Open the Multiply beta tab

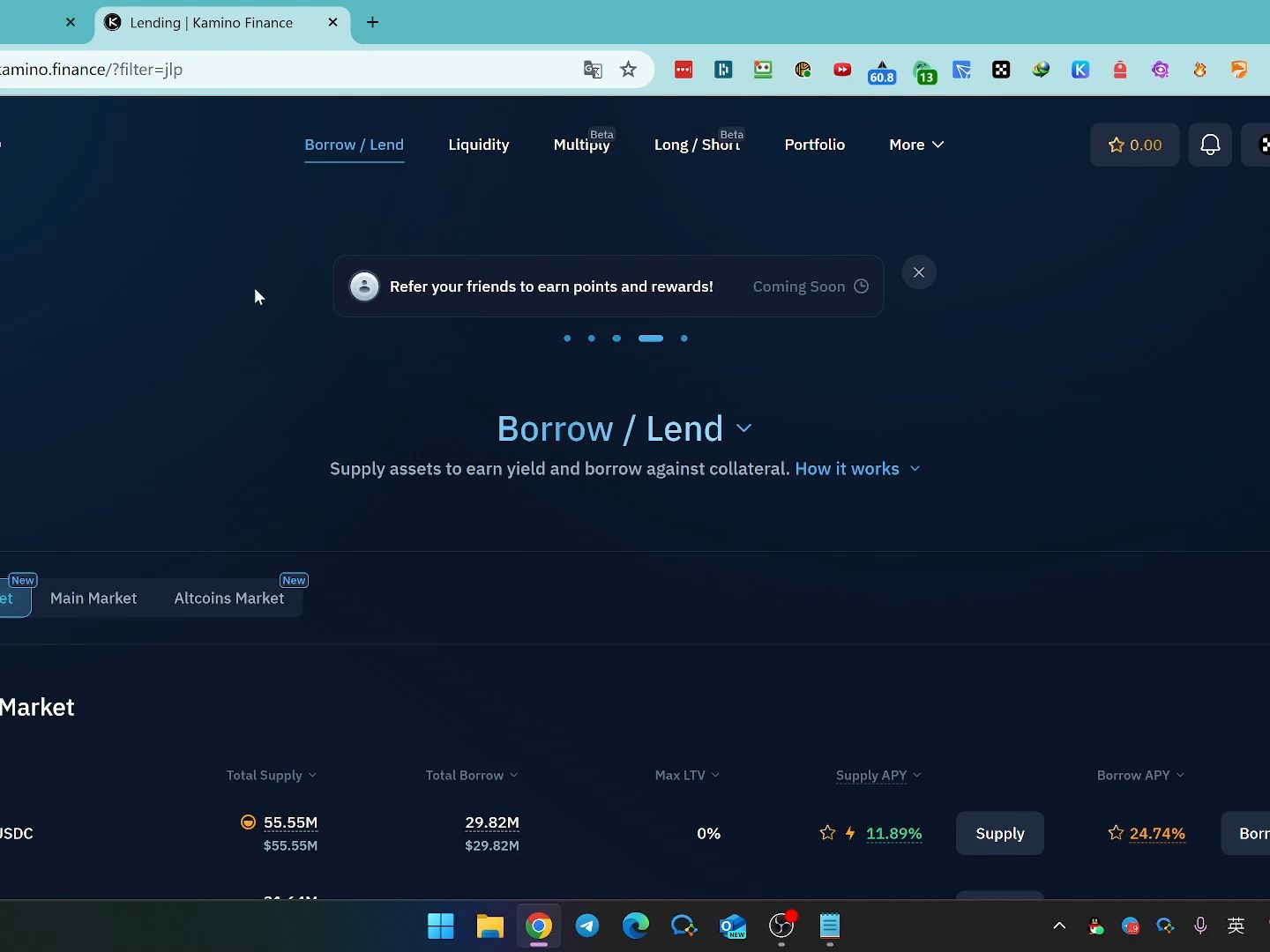(582, 144)
